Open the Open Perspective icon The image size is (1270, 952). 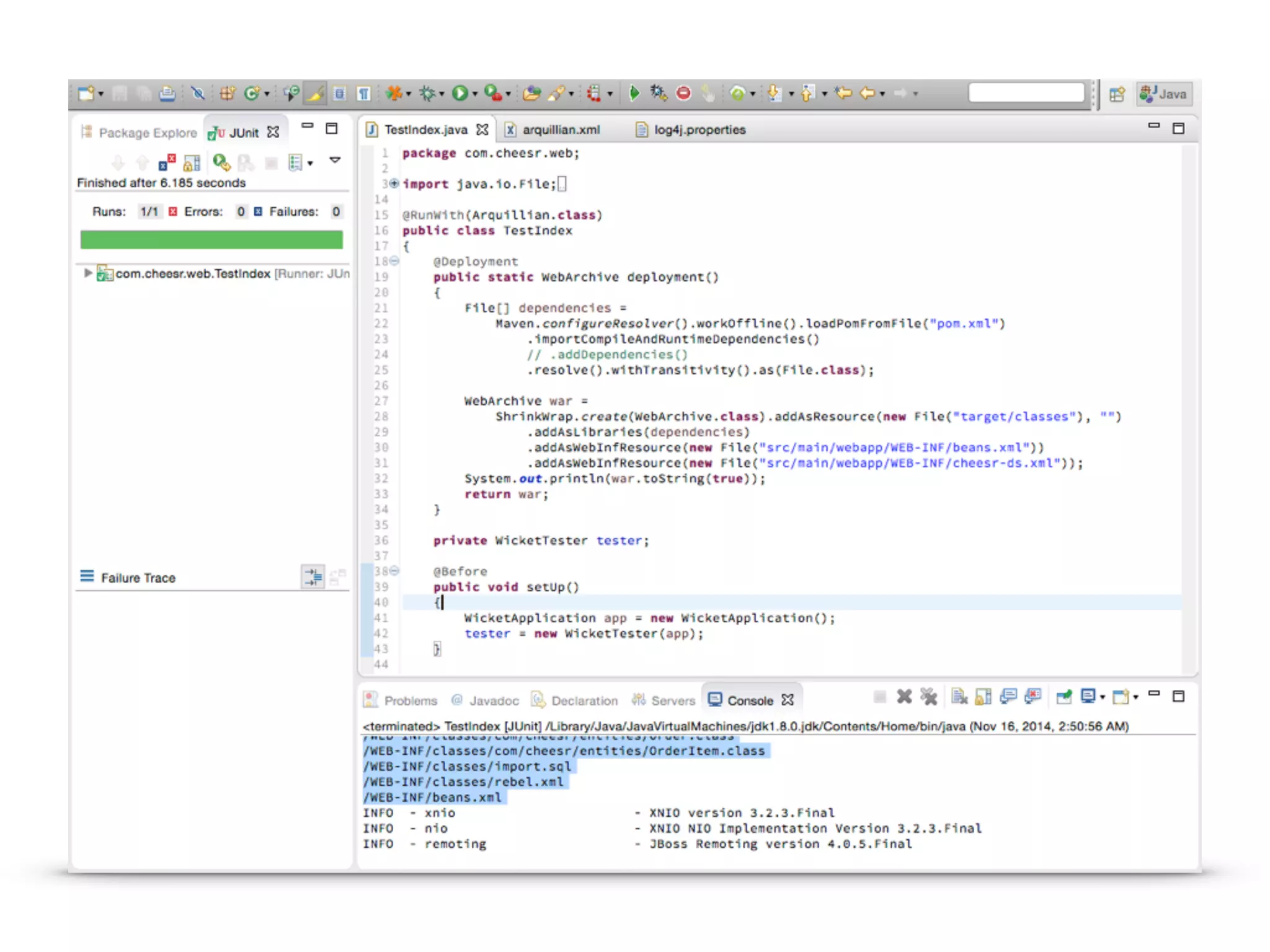[1117, 94]
